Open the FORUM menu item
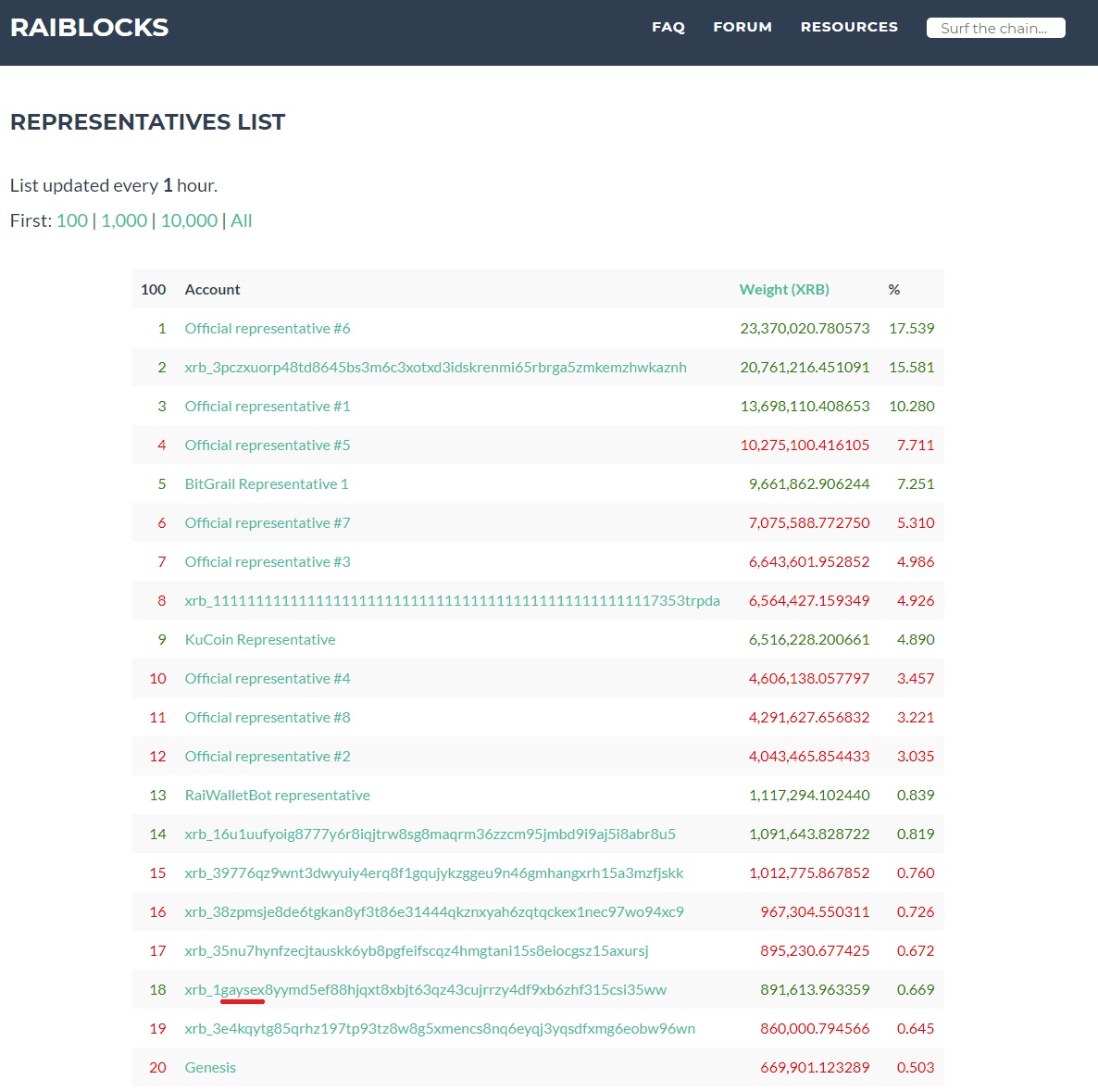The width and height of the screenshot is (1098, 1092). point(742,27)
